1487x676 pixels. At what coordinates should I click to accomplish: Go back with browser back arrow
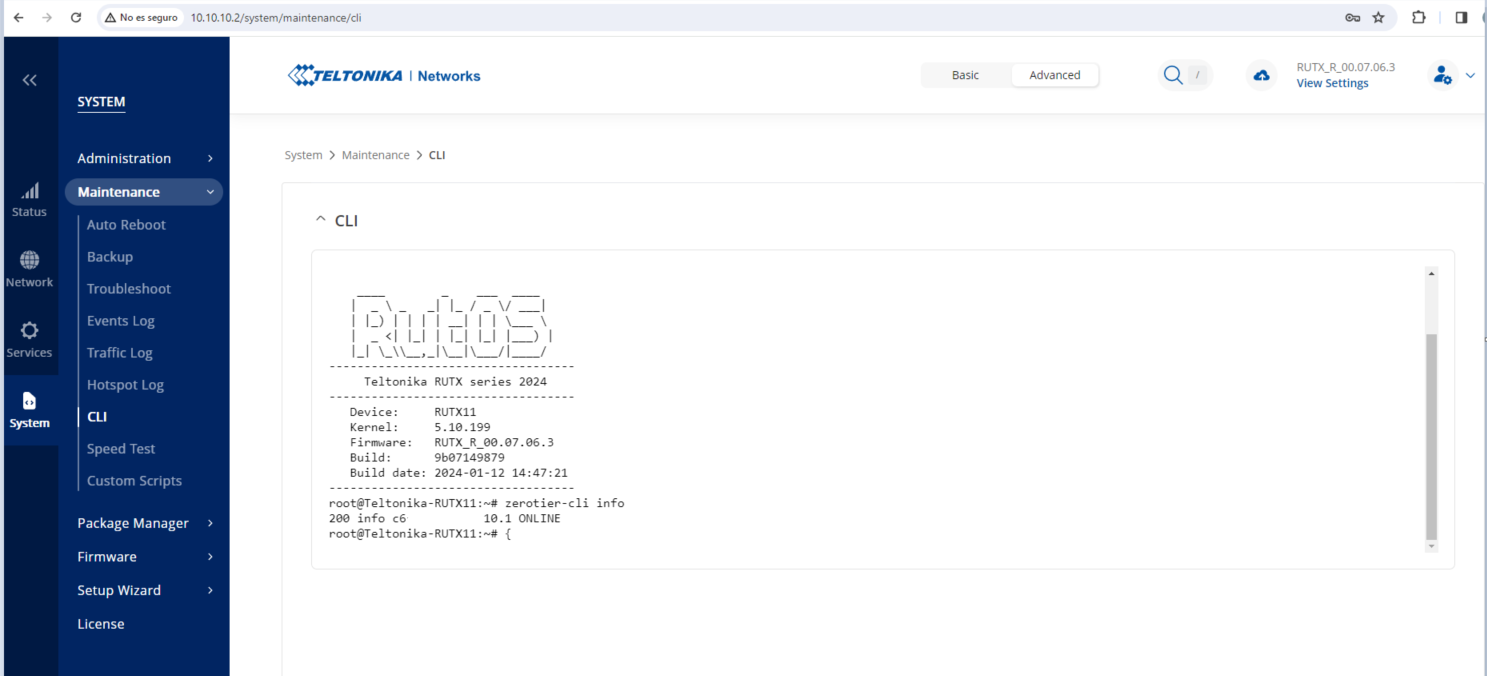pyautogui.click(x=18, y=18)
